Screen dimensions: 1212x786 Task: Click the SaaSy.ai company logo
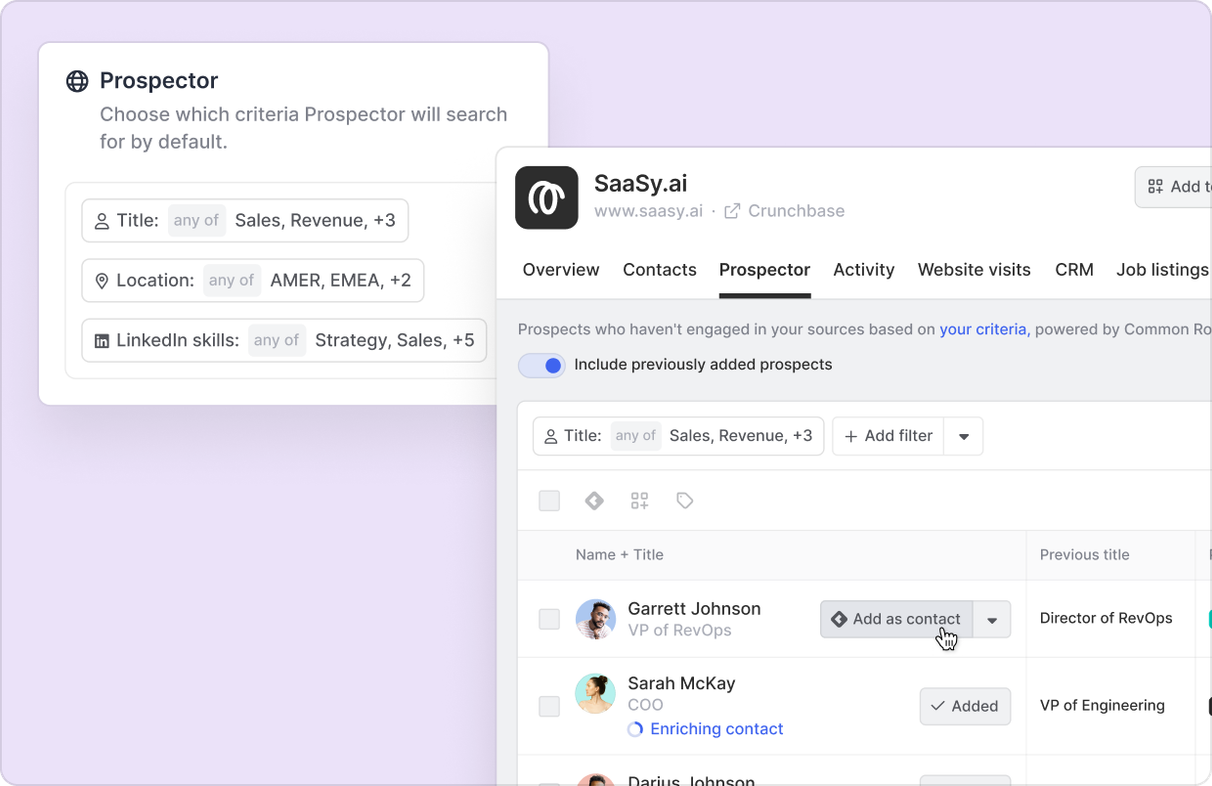pyautogui.click(x=547, y=198)
